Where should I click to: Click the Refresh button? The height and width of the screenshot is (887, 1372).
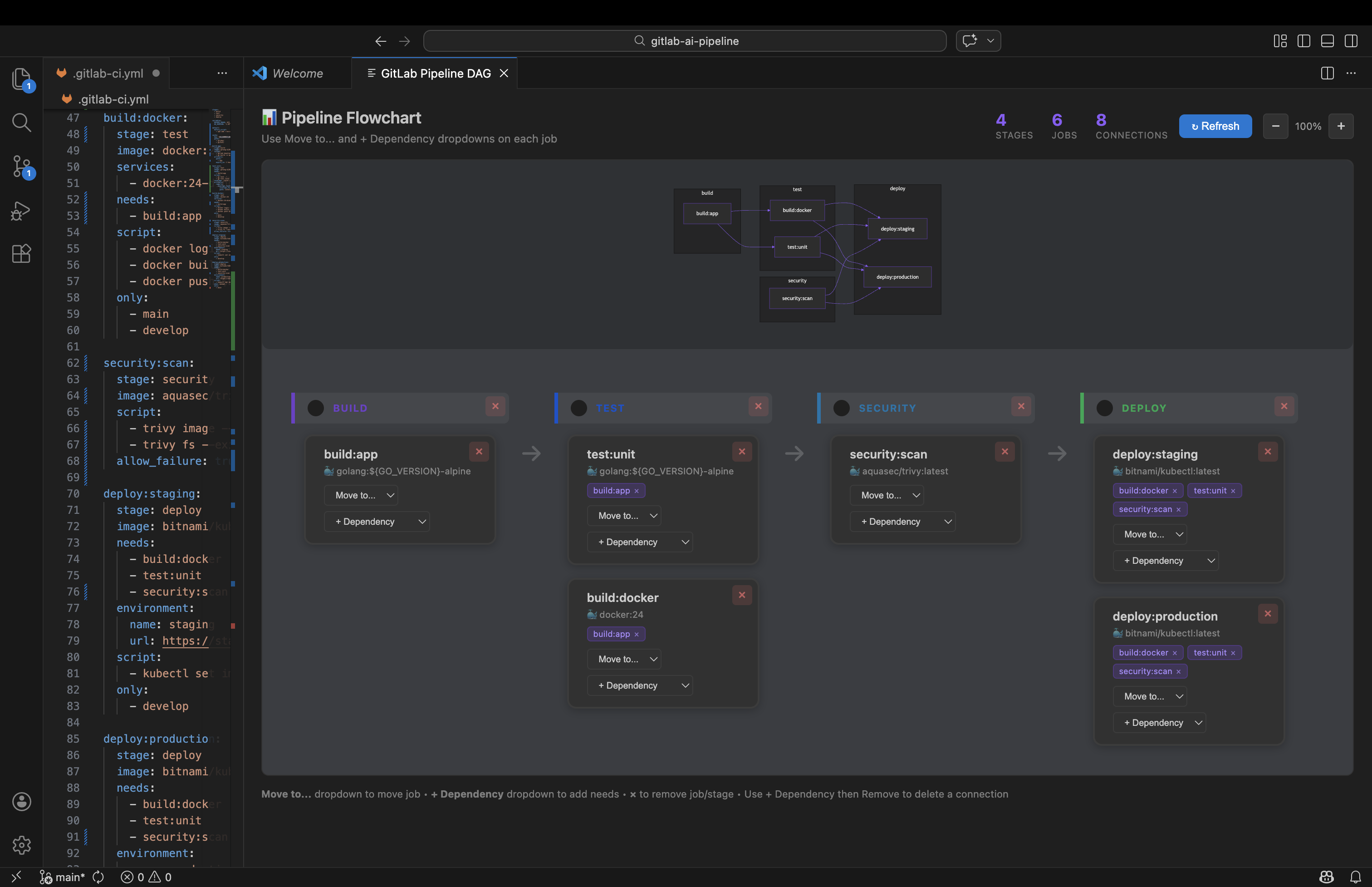point(1215,126)
